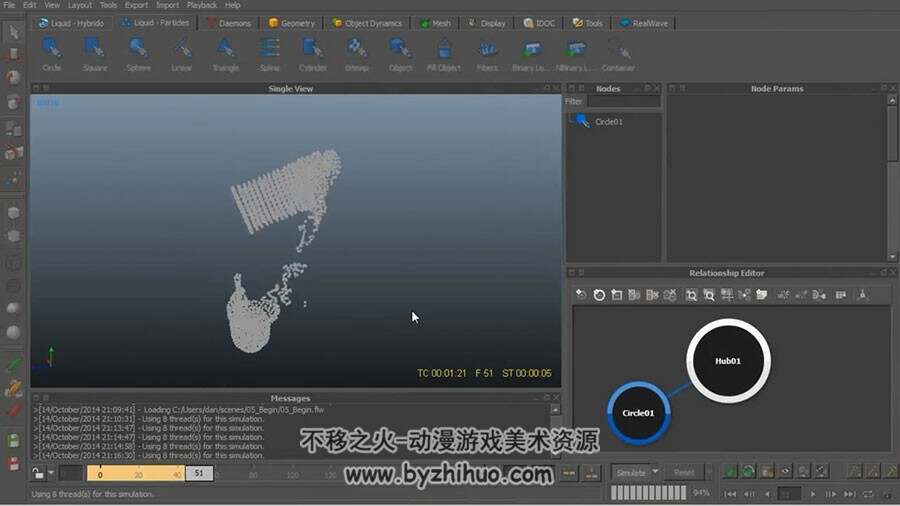The height and width of the screenshot is (506, 900).
Task: Open the Playback menu
Action: pyautogui.click(x=202, y=5)
